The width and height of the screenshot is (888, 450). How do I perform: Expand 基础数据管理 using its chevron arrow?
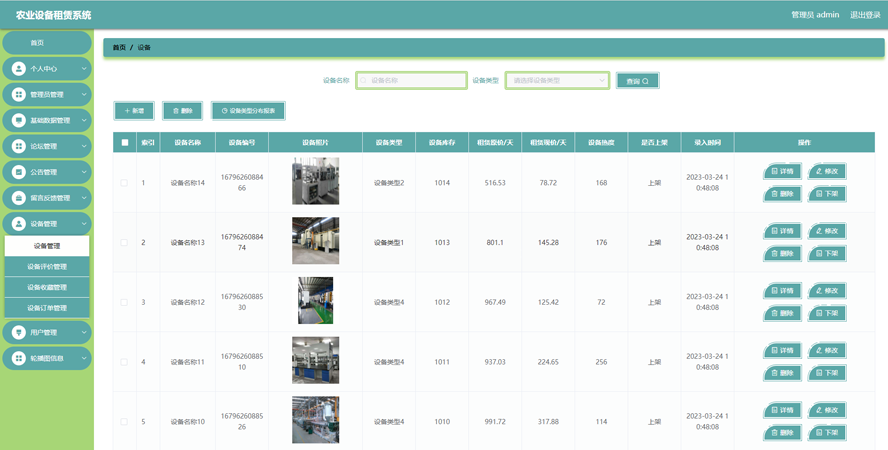pyautogui.click(x=84, y=120)
